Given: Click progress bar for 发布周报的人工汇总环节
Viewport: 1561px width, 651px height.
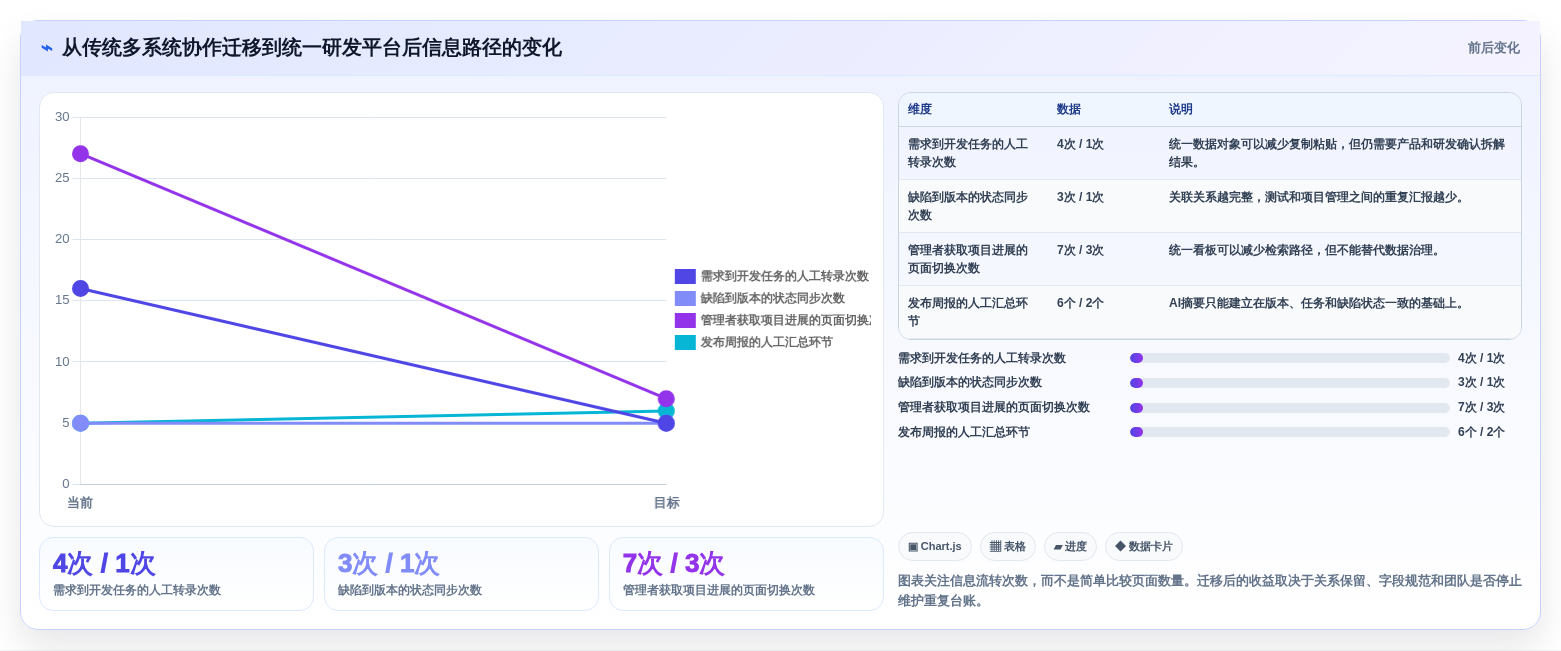Looking at the screenshot, I should pos(1290,432).
